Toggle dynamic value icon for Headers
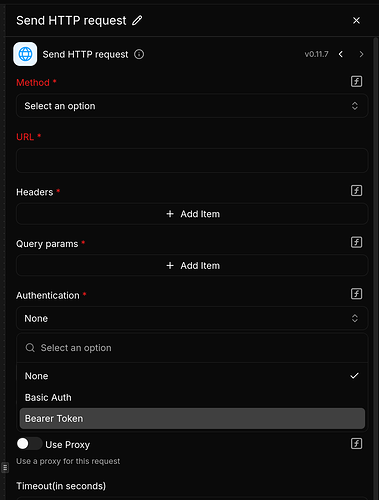 [356, 191]
